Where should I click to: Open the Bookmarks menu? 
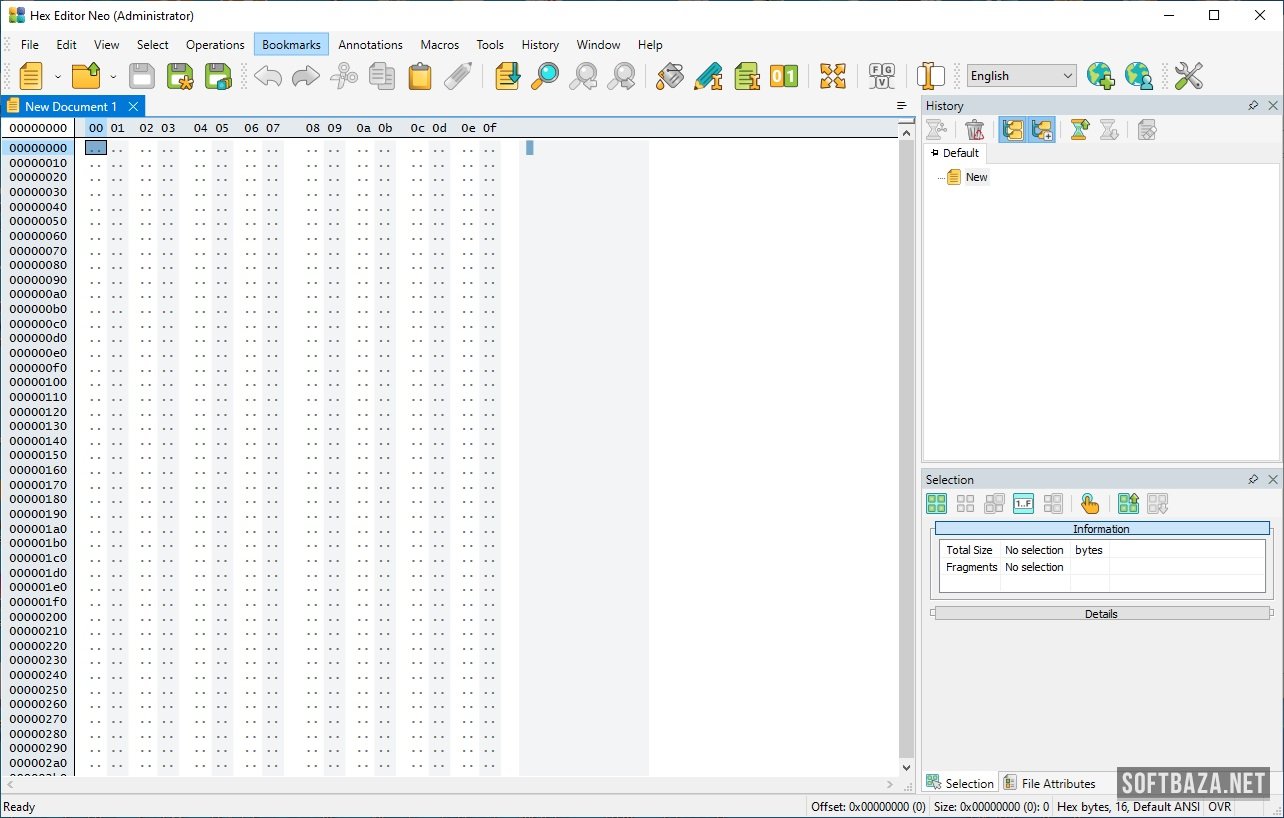pyautogui.click(x=291, y=45)
